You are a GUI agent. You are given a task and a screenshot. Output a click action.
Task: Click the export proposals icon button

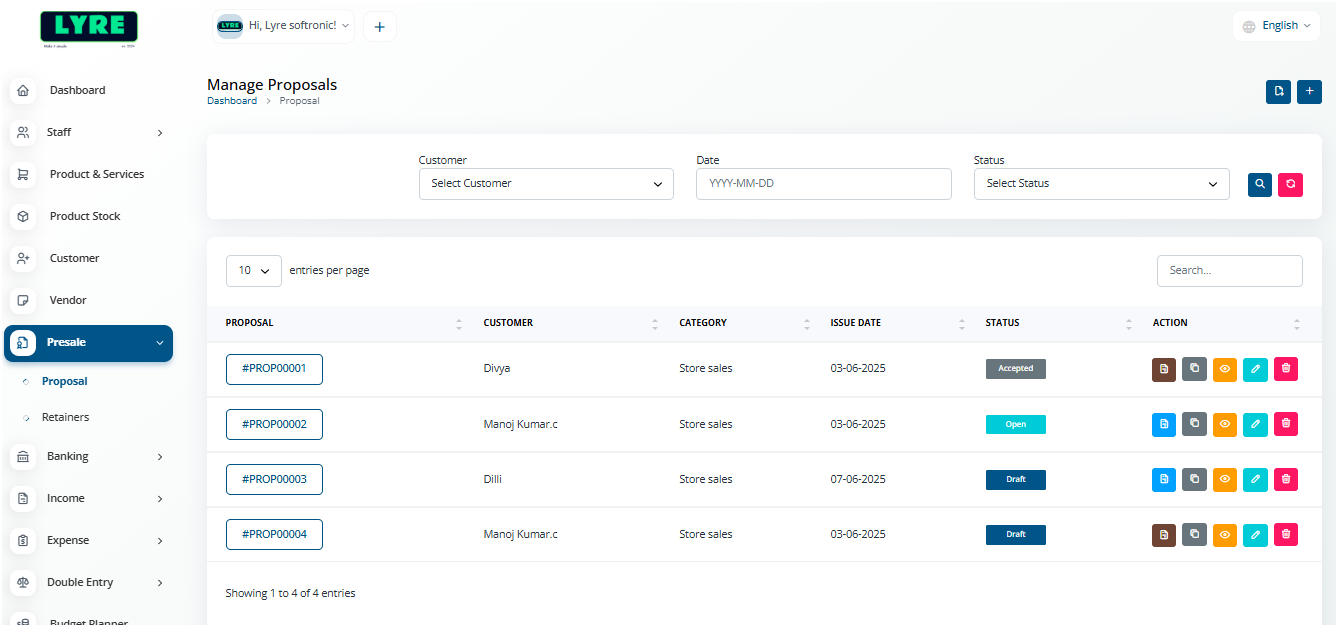pos(1278,92)
